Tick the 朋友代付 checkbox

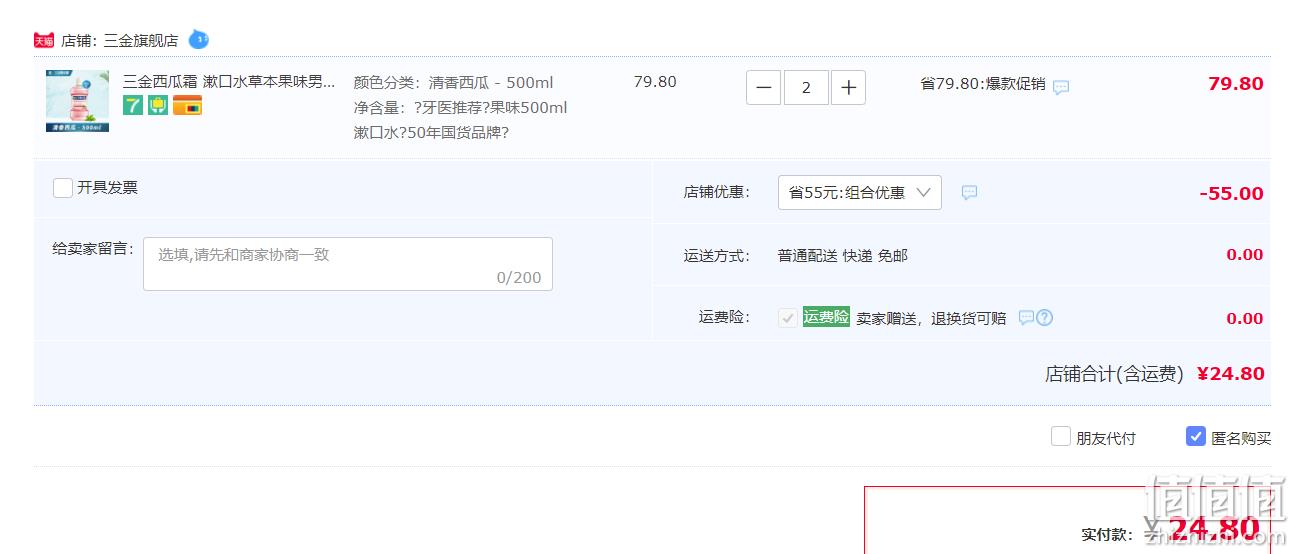tap(1061, 436)
